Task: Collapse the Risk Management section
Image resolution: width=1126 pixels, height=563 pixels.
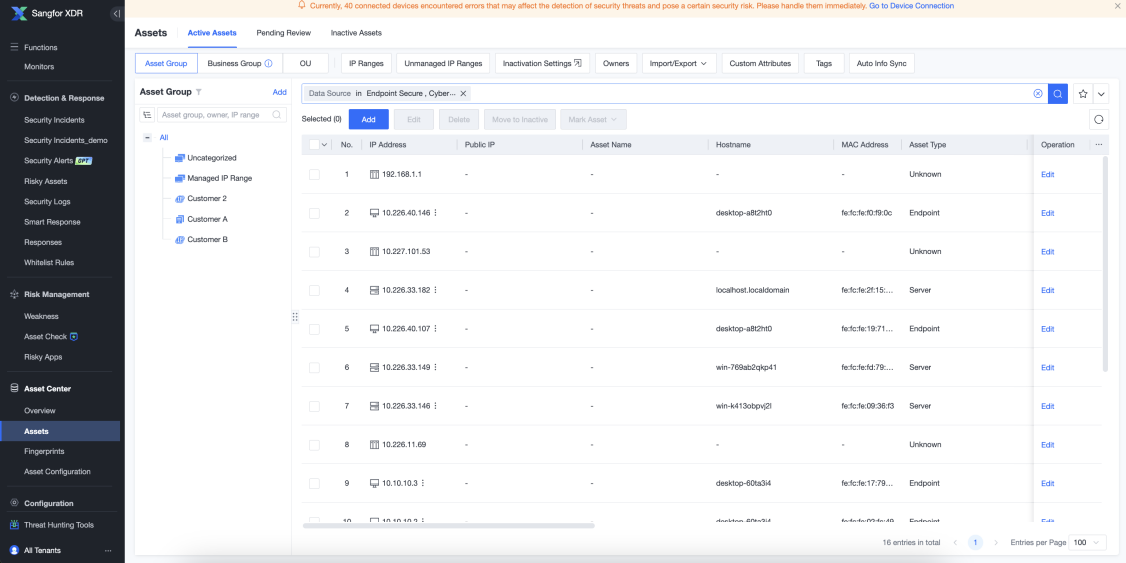Action: point(57,294)
